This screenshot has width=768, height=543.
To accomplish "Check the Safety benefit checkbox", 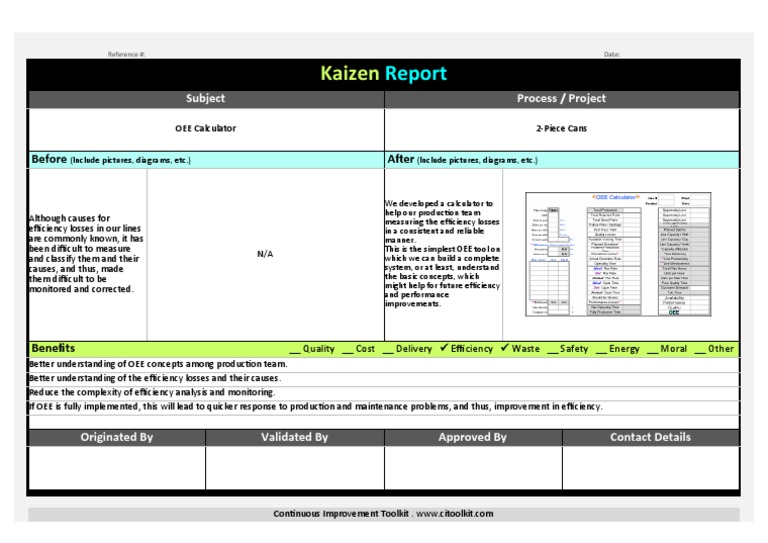I will click(x=552, y=349).
